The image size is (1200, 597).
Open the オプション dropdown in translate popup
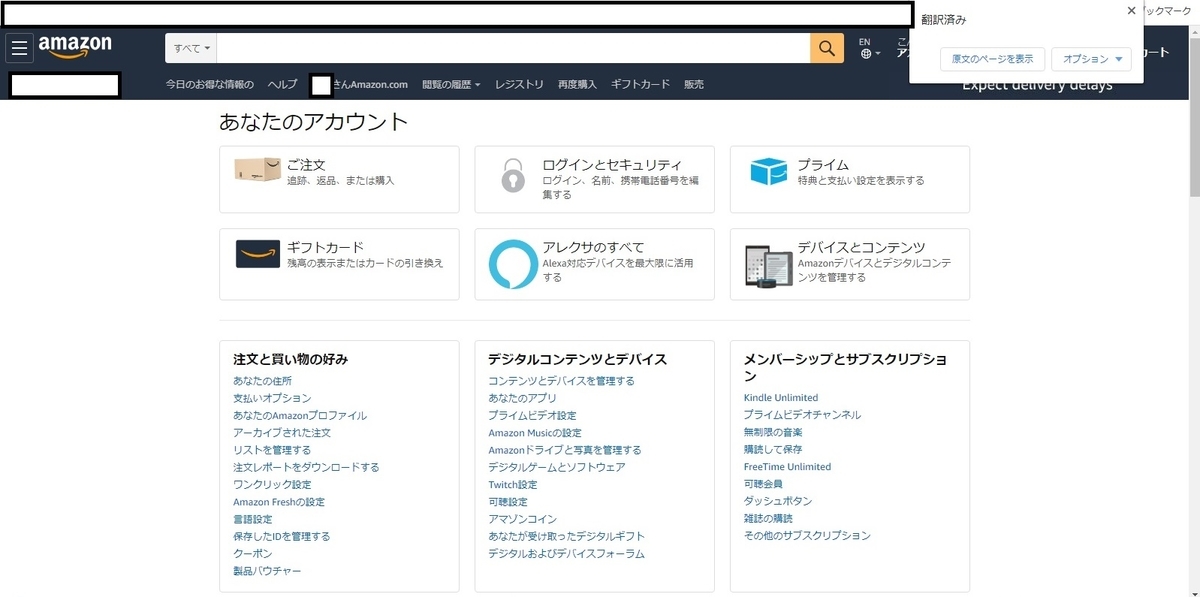[x=1091, y=59]
